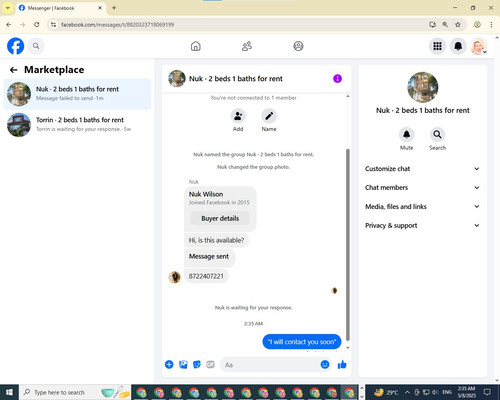Search in conversation using the Search icon
The image size is (500, 400).
437,134
